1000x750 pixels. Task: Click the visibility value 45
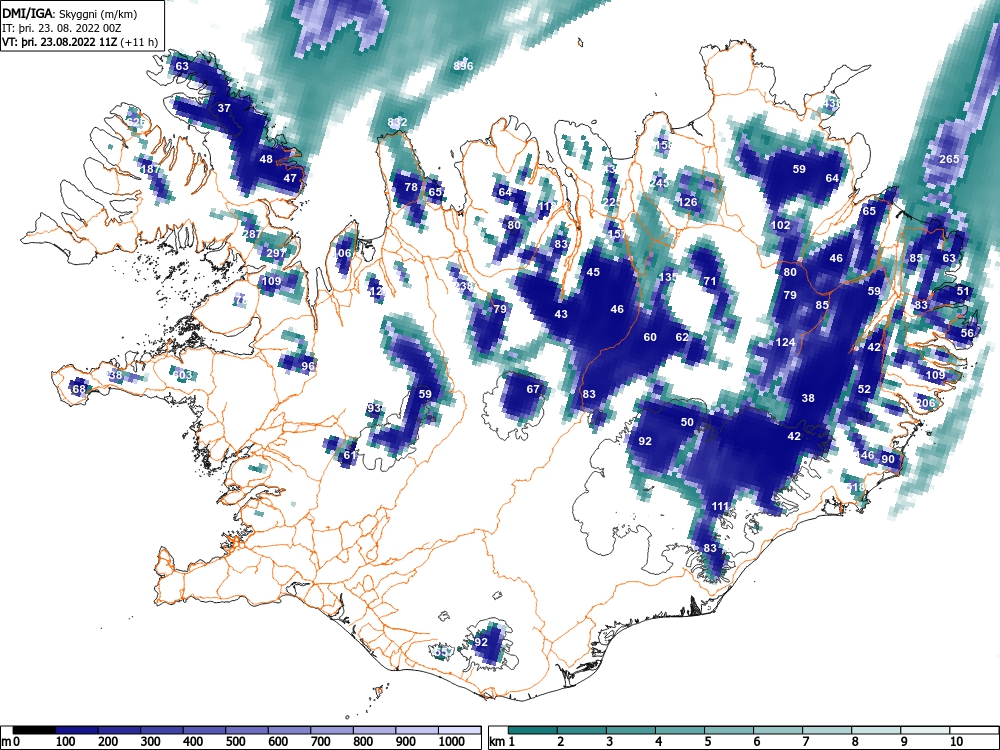(x=593, y=272)
